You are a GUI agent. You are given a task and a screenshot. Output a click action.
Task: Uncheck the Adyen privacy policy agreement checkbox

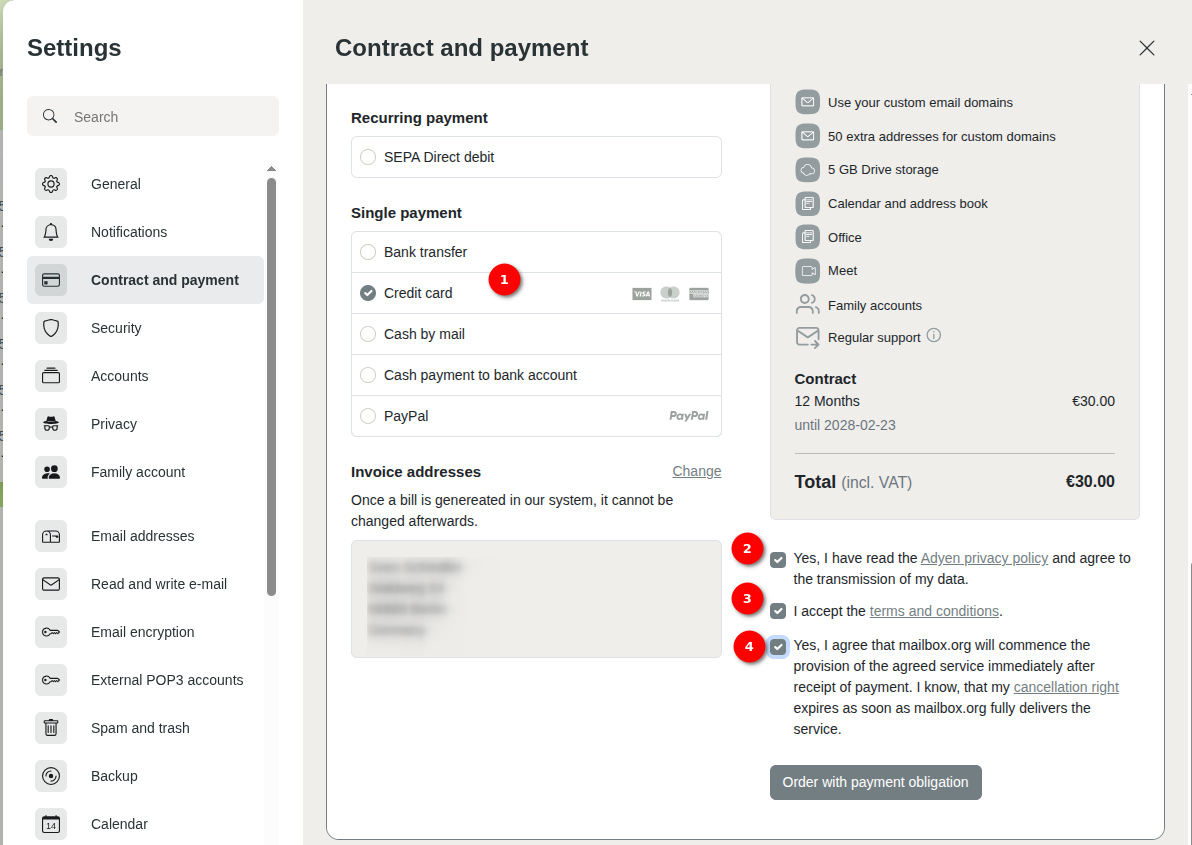[778, 559]
